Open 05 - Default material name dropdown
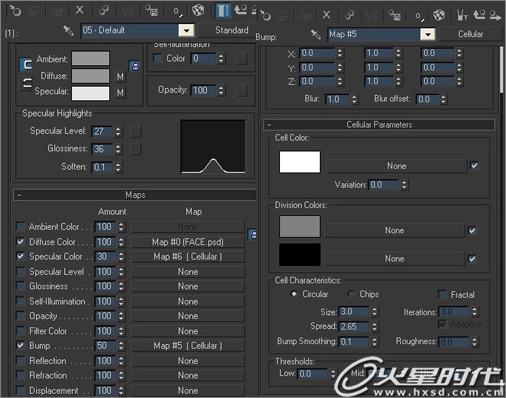The image size is (506, 398). (187, 31)
